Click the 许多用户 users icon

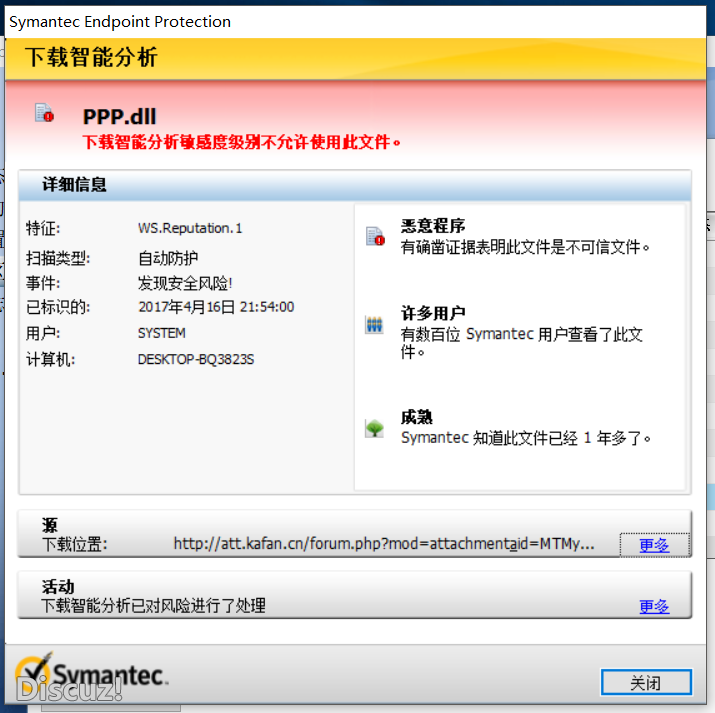[x=375, y=325]
